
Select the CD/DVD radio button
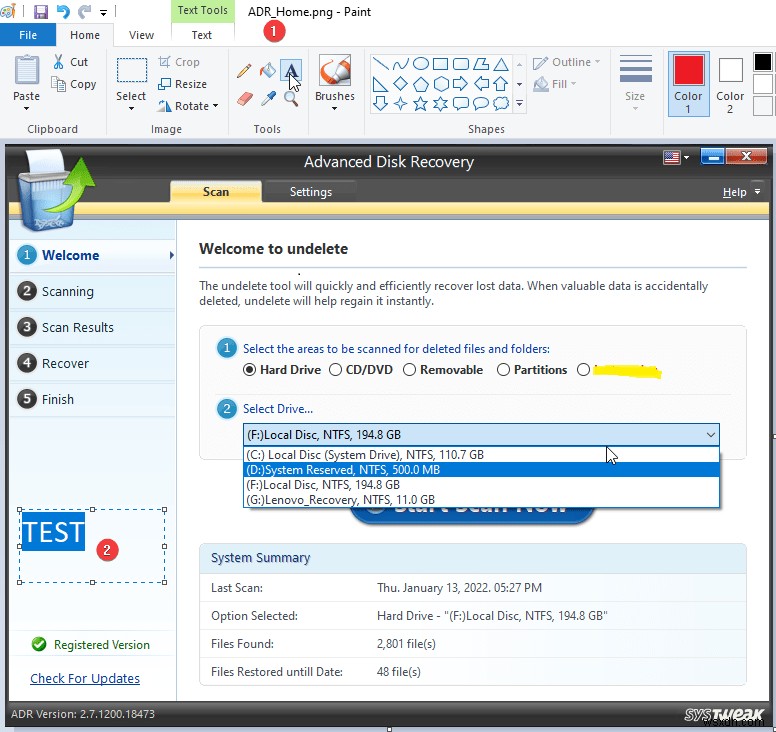335,370
